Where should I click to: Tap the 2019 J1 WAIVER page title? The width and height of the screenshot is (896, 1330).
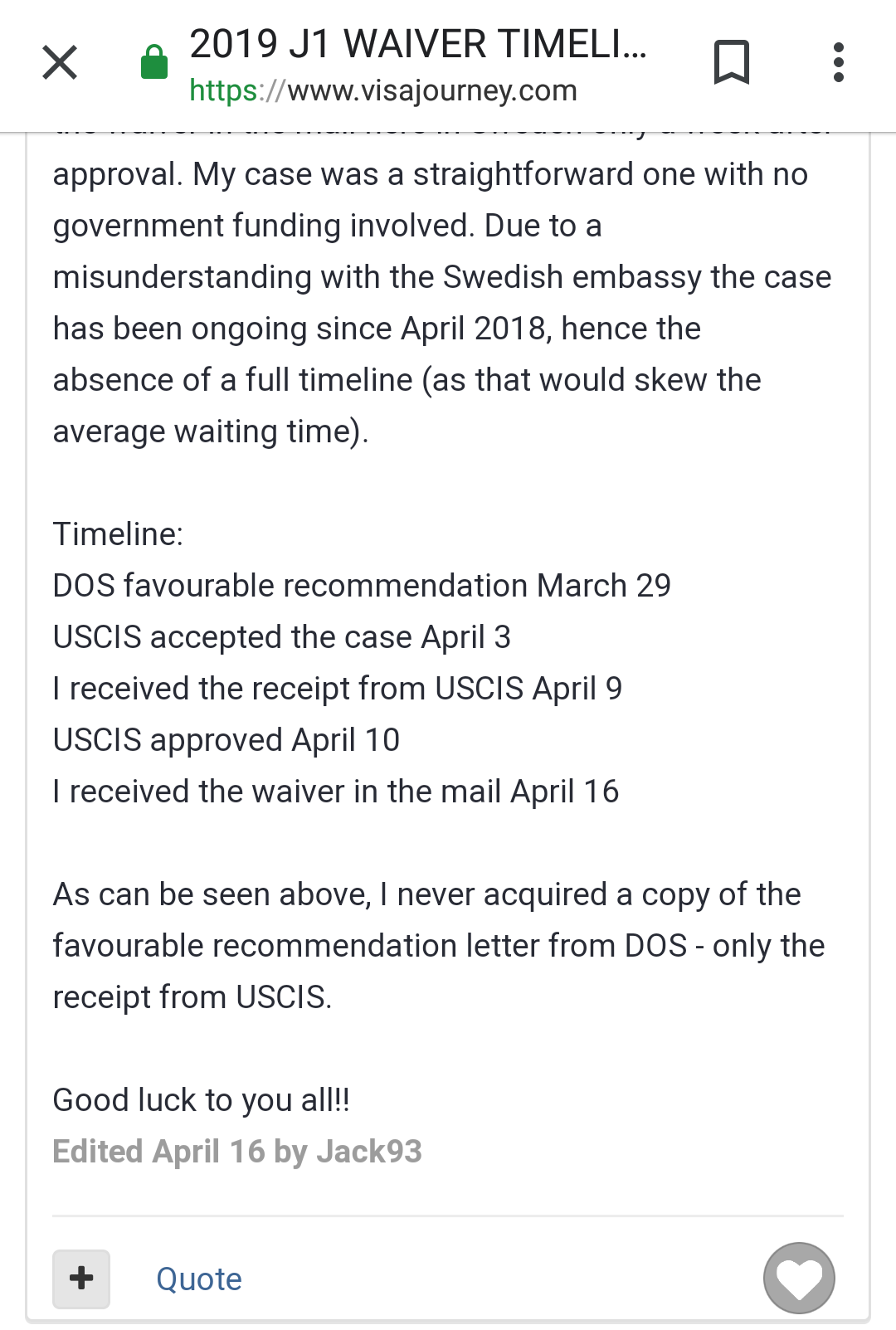(x=417, y=44)
